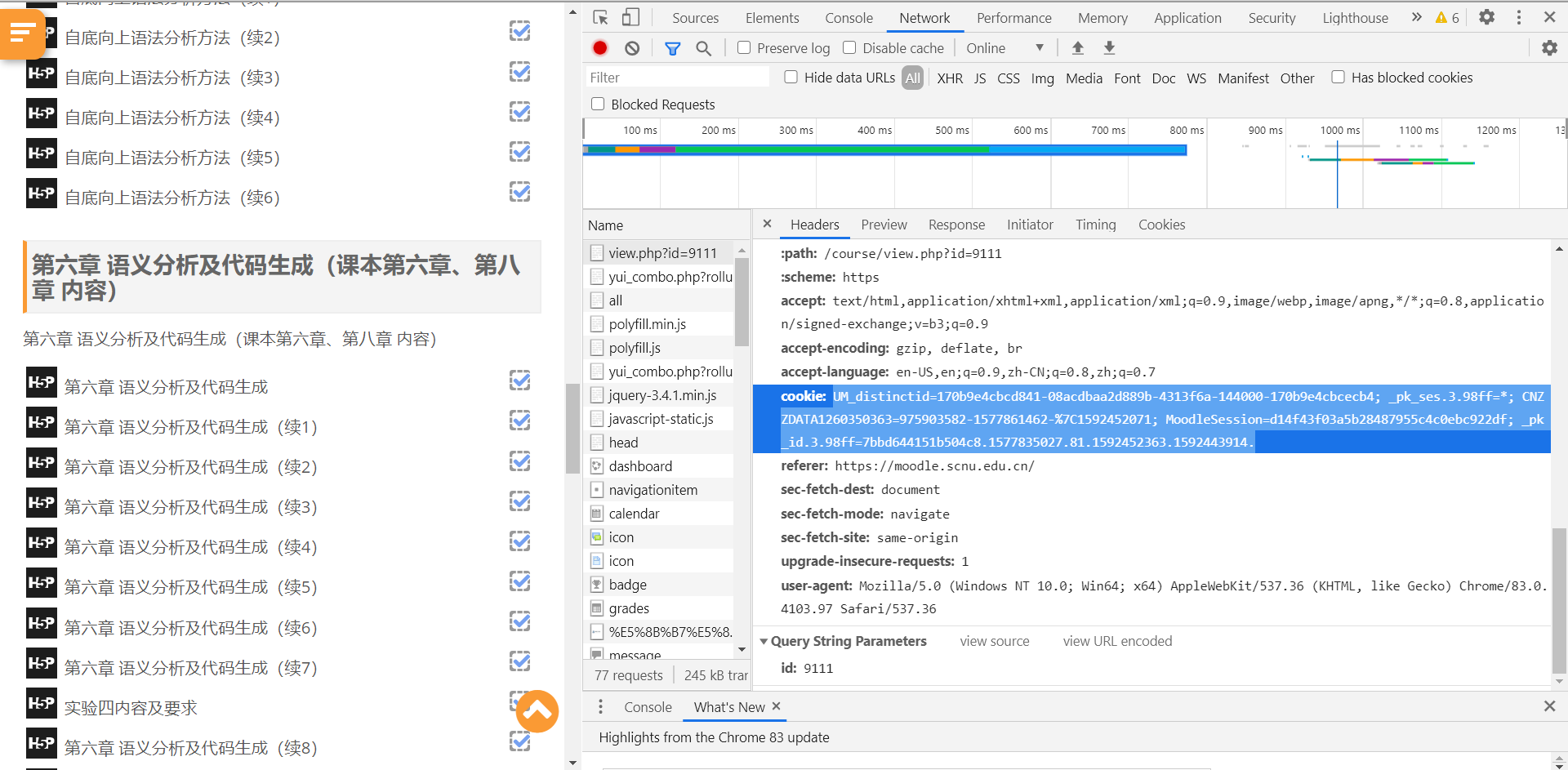This screenshot has height=770, width=1568.
Task: Show more DevTools tabs chevron
Action: coord(1416,17)
